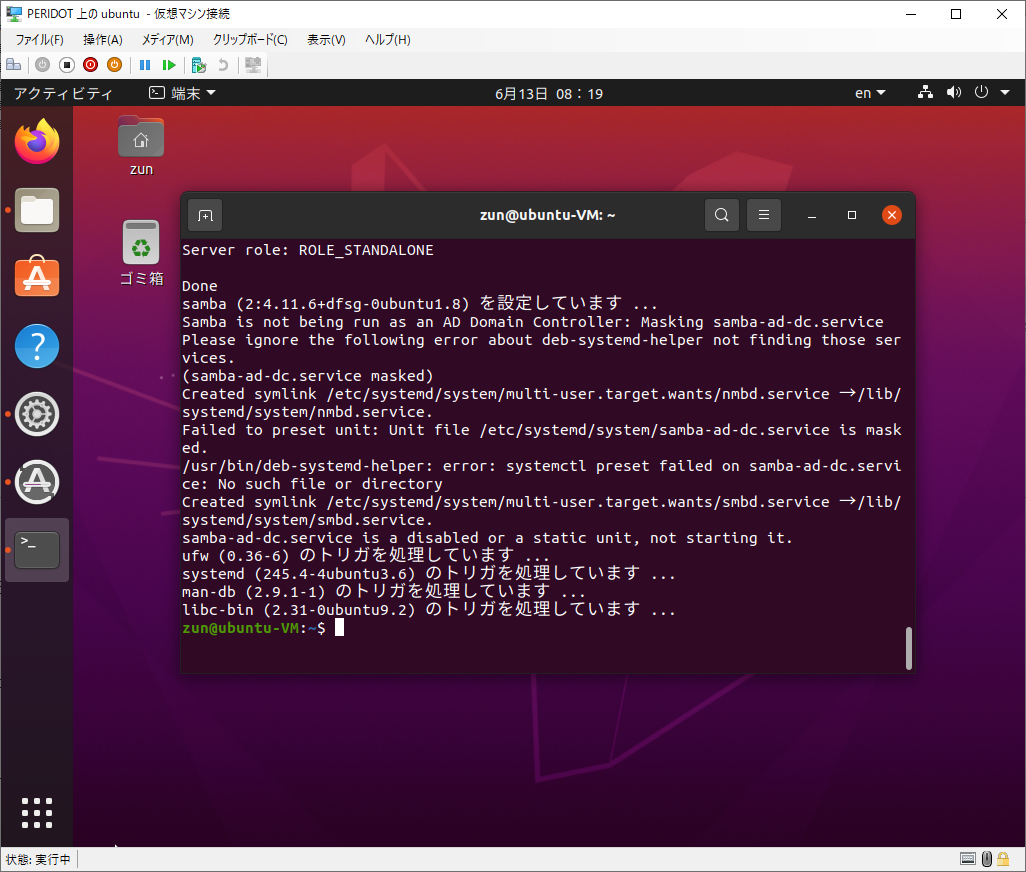The width and height of the screenshot is (1026, 872).
Task: Open Files manager from the dock
Action: pyautogui.click(x=37, y=210)
